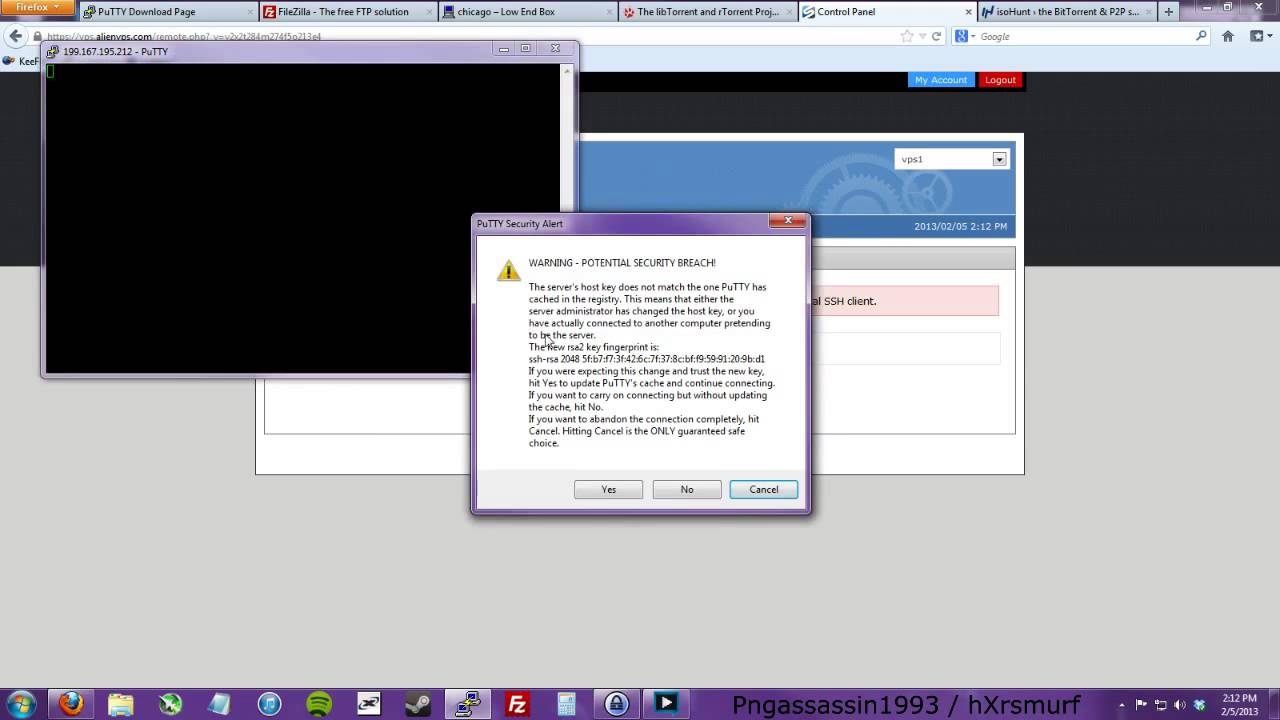Switch to the PuTTY Download Page tab

click(166, 12)
